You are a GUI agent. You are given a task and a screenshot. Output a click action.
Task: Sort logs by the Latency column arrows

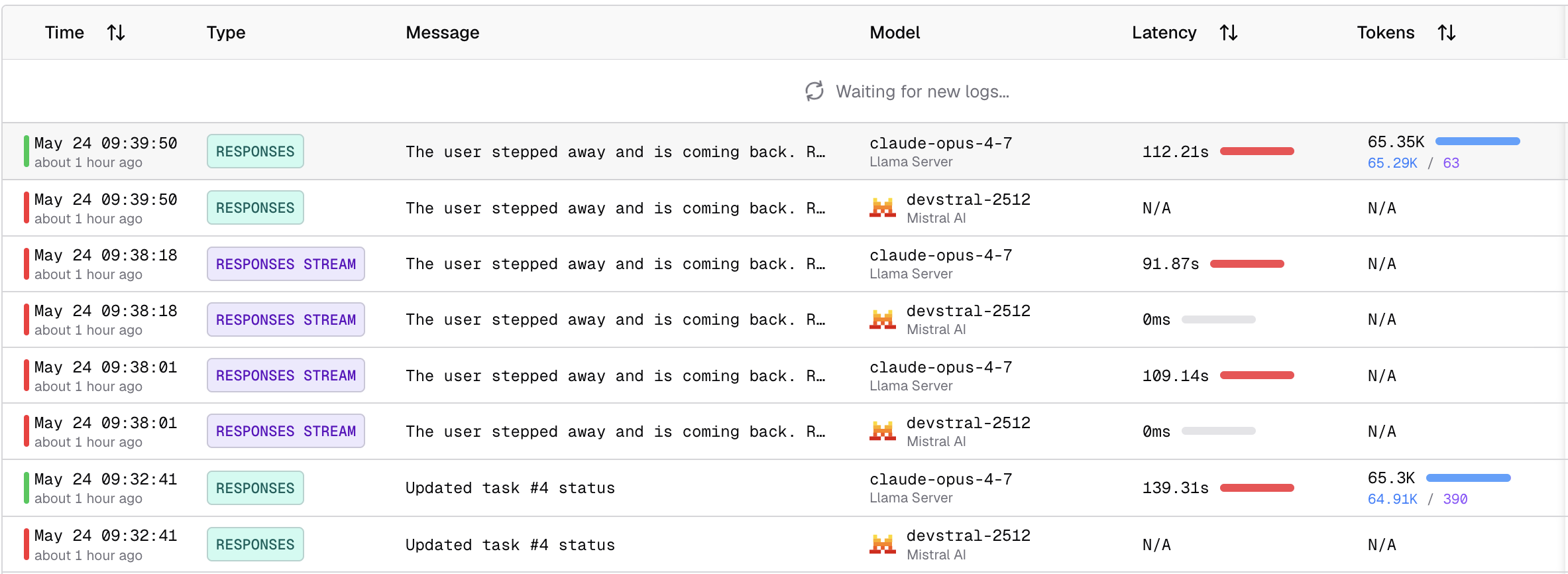tap(1229, 32)
